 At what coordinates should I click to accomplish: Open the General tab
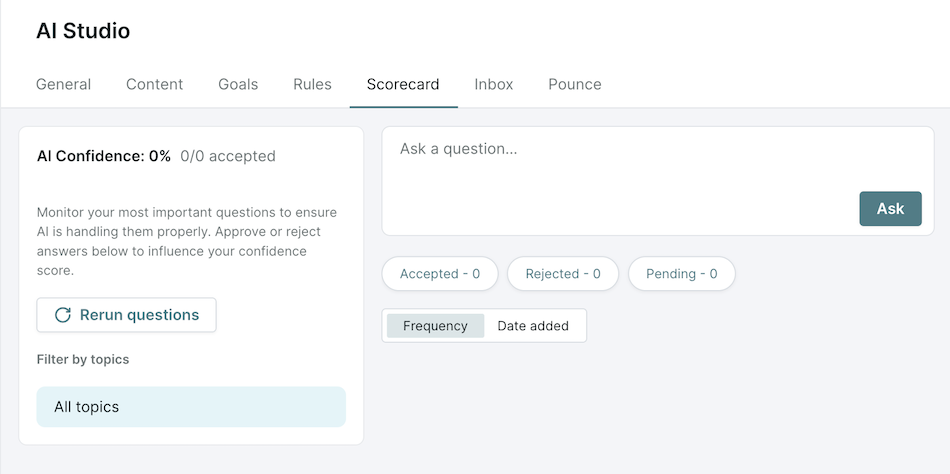64,84
